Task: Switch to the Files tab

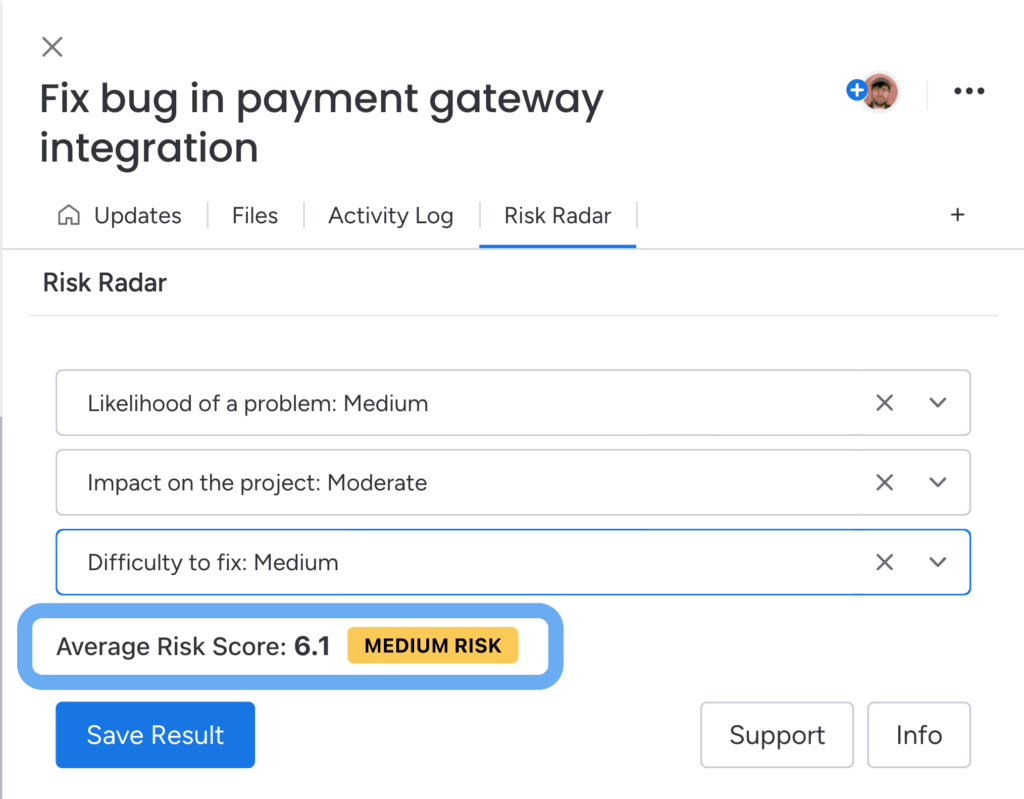Action: tap(255, 216)
